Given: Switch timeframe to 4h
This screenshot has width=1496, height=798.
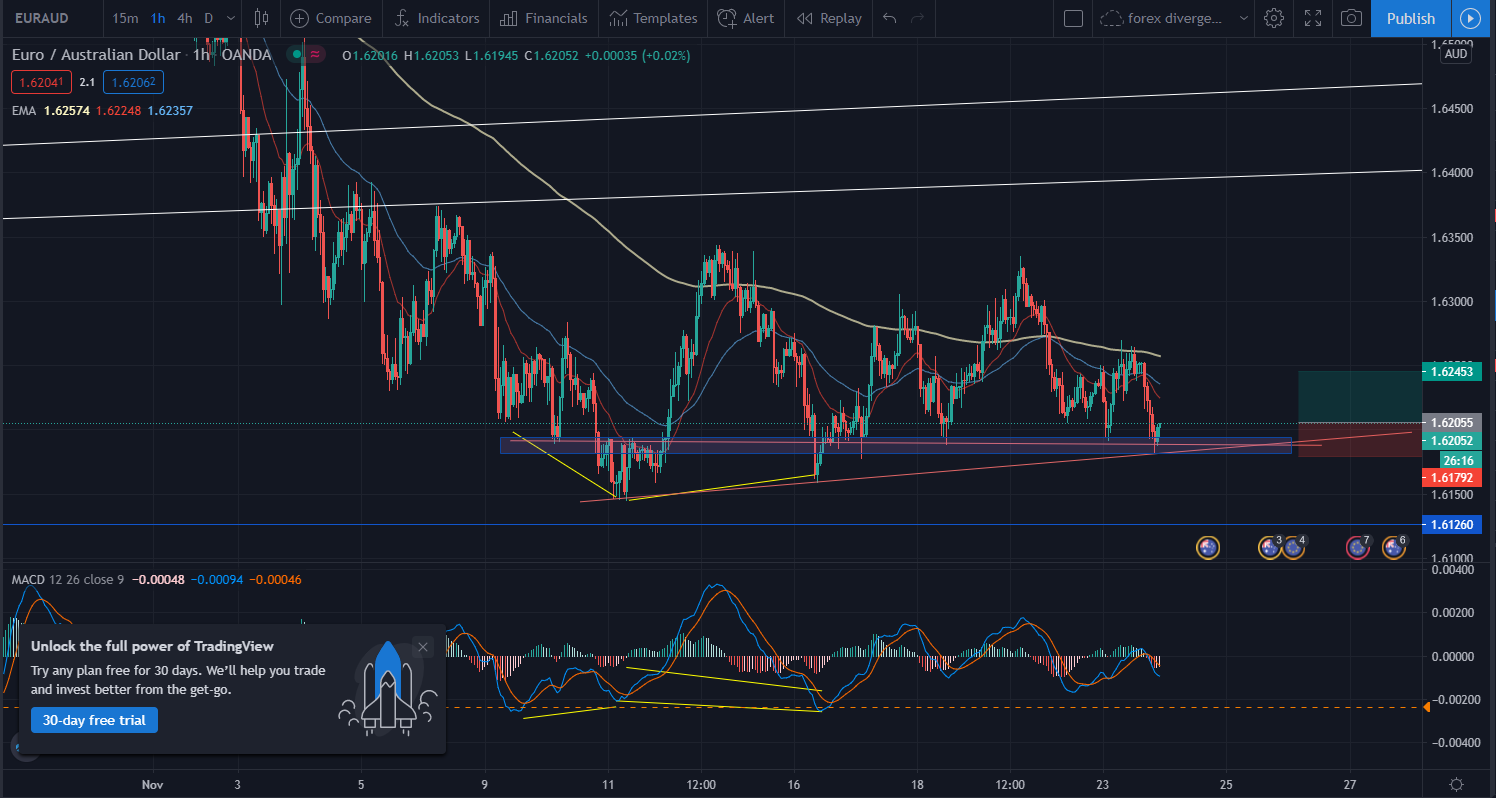Looking at the screenshot, I should coord(185,18).
